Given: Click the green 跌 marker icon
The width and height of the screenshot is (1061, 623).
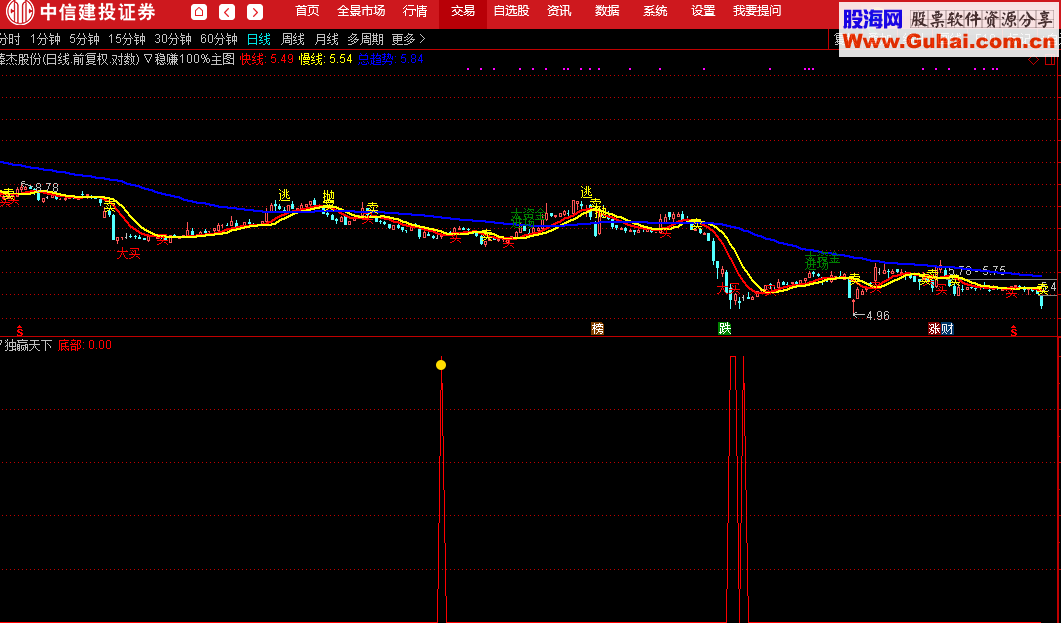Looking at the screenshot, I should pyautogui.click(x=725, y=329).
